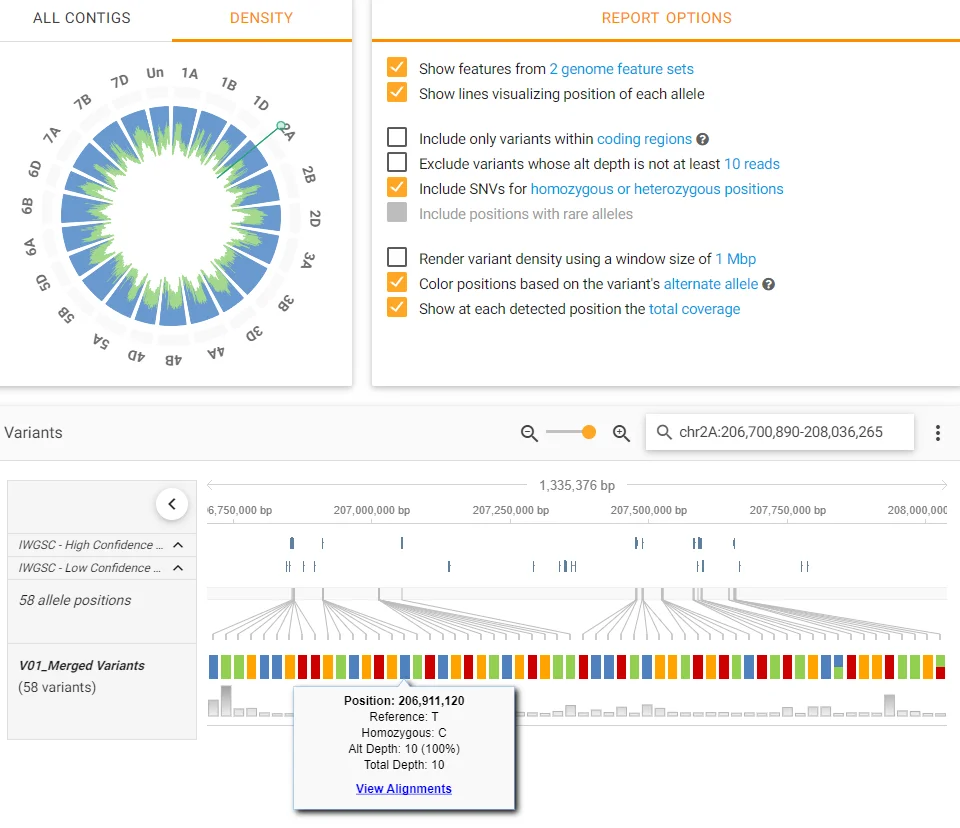The height and width of the screenshot is (828, 960).
Task: Click the zoom in magnifier icon
Action: pyautogui.click(x=621, y=433)
